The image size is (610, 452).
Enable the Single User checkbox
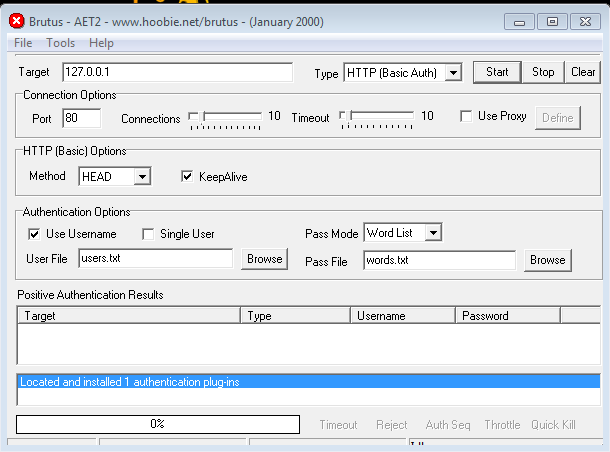148,234
